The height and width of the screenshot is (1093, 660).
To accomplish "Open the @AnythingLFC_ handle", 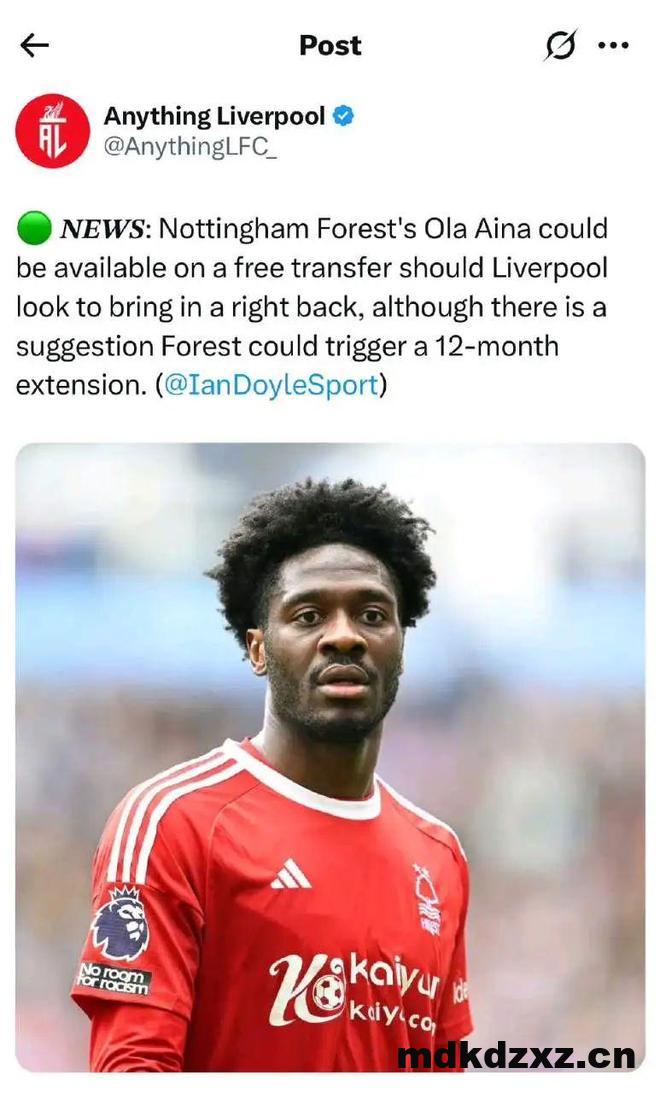I will pyautogui.click(x=190, y=147).
